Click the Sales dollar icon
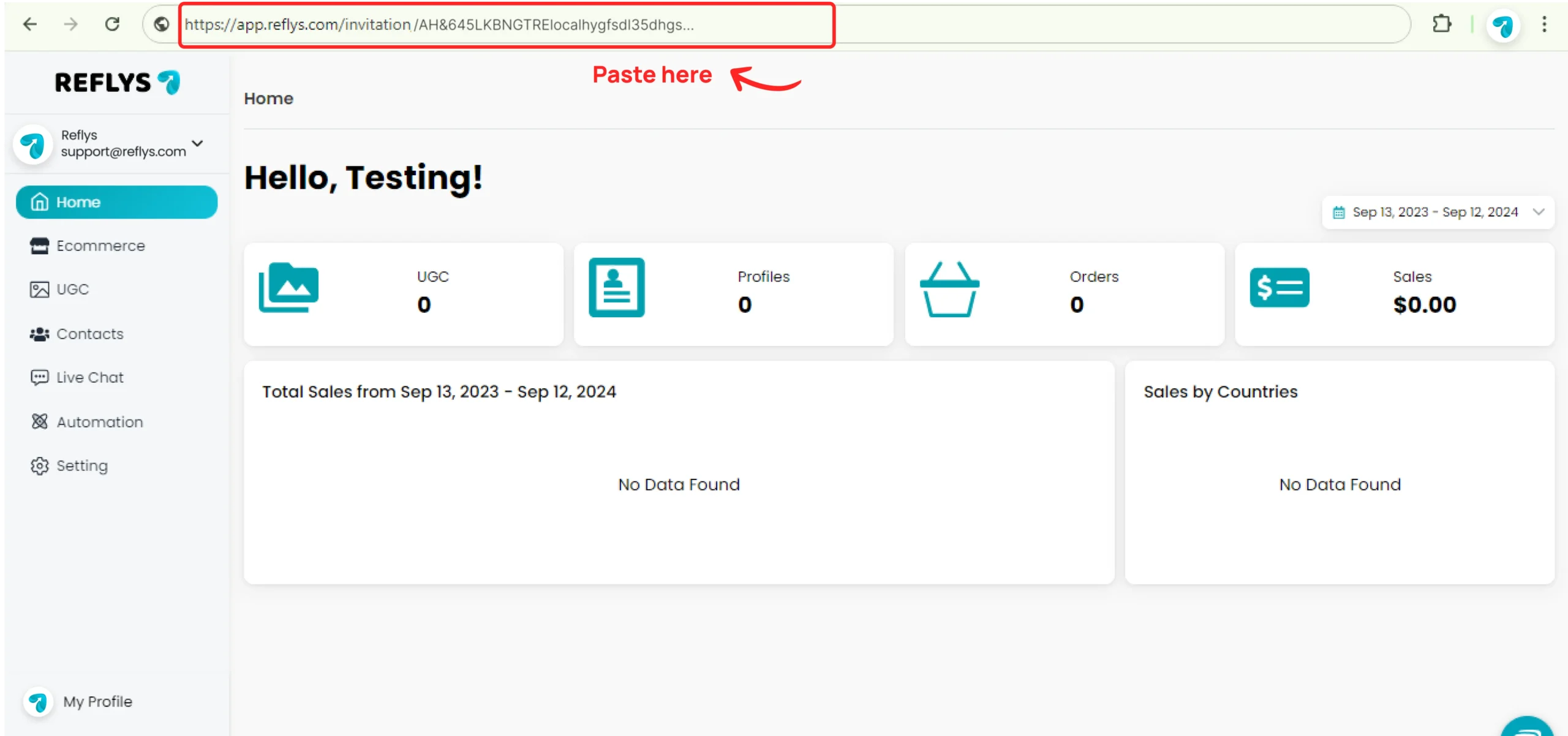 coord(1280,287)
